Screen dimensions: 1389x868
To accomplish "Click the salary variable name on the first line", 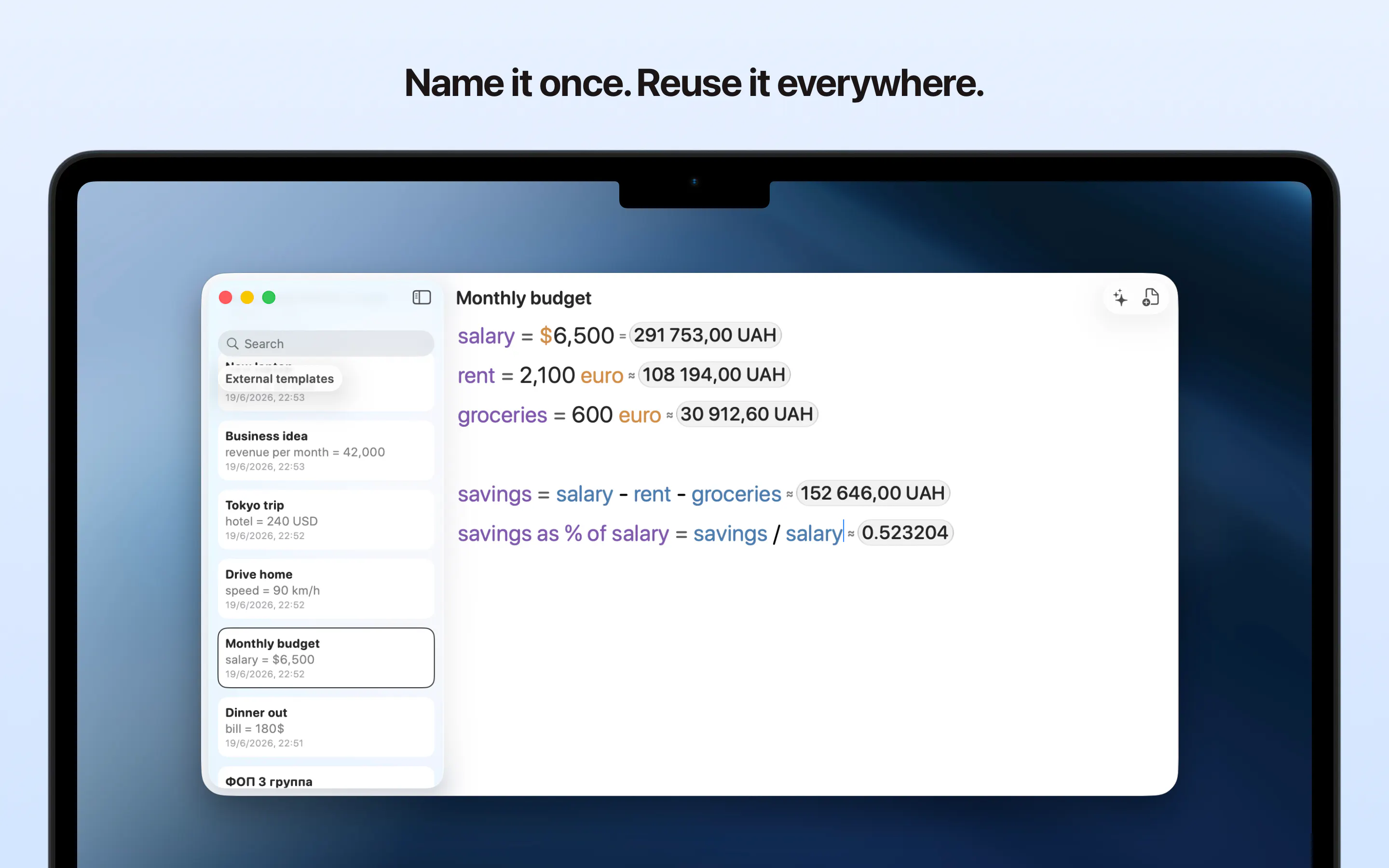I will [x=486, y=337].
